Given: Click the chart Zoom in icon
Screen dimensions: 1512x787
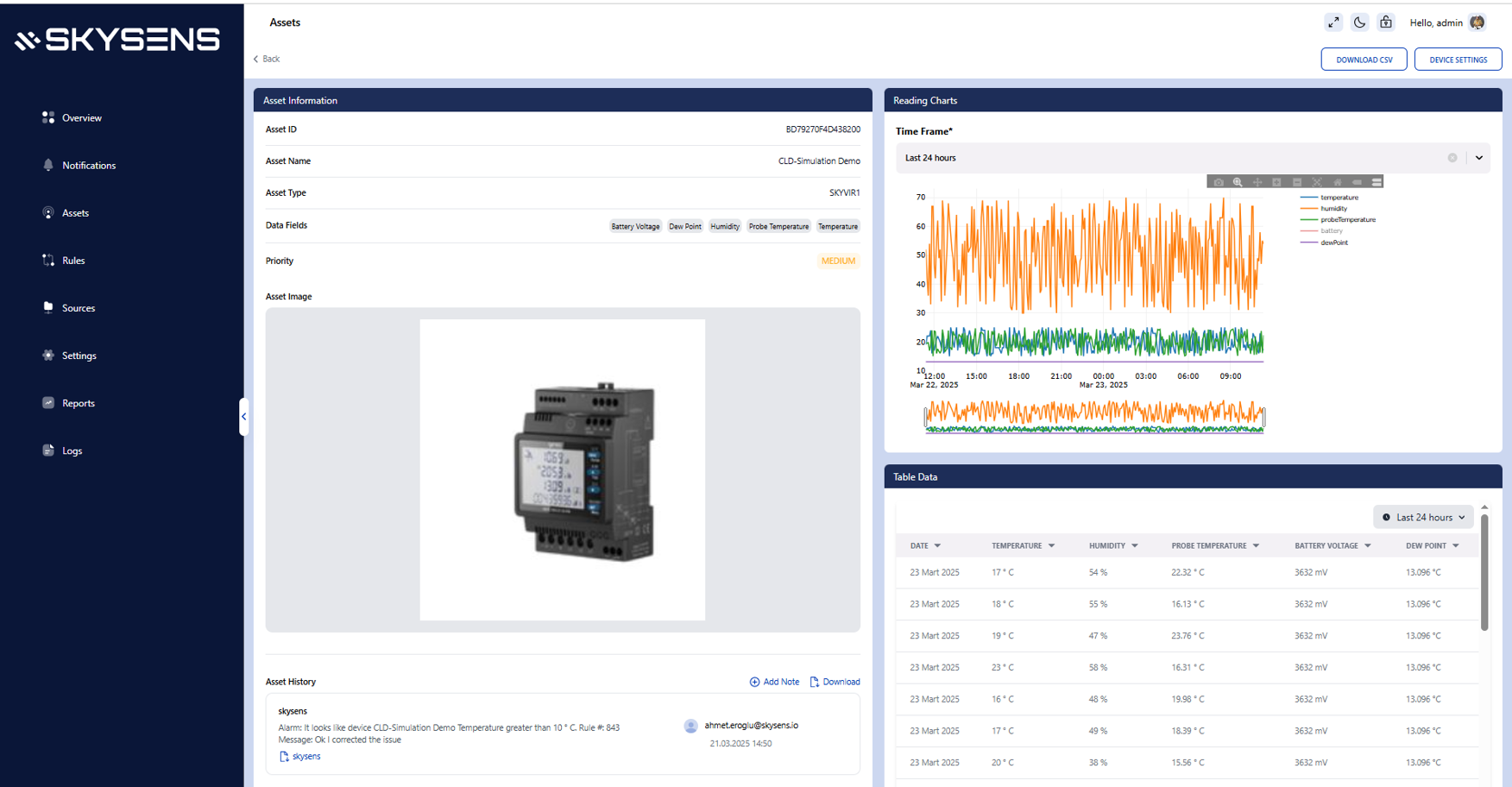Looking at the screenshot, I should (x=1276, y=182).
